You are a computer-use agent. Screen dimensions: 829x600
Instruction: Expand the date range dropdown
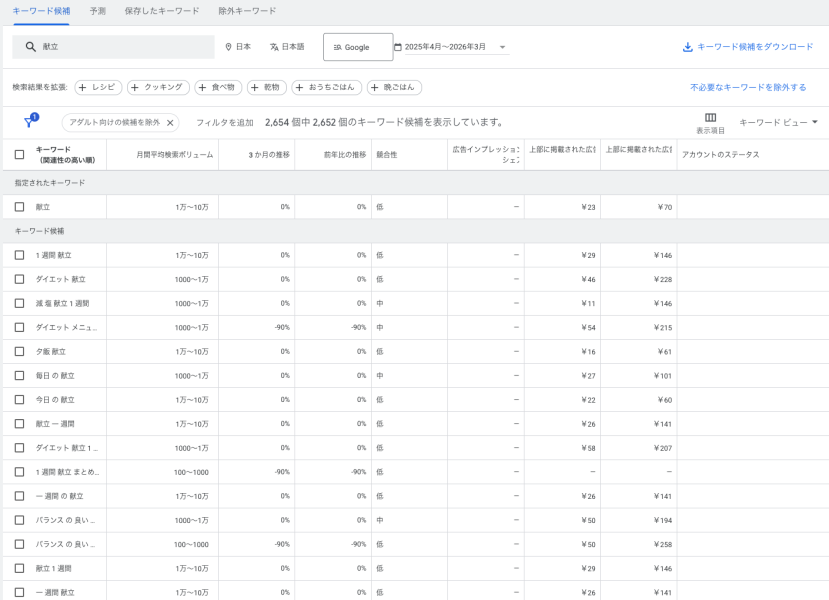pos(502,47)
